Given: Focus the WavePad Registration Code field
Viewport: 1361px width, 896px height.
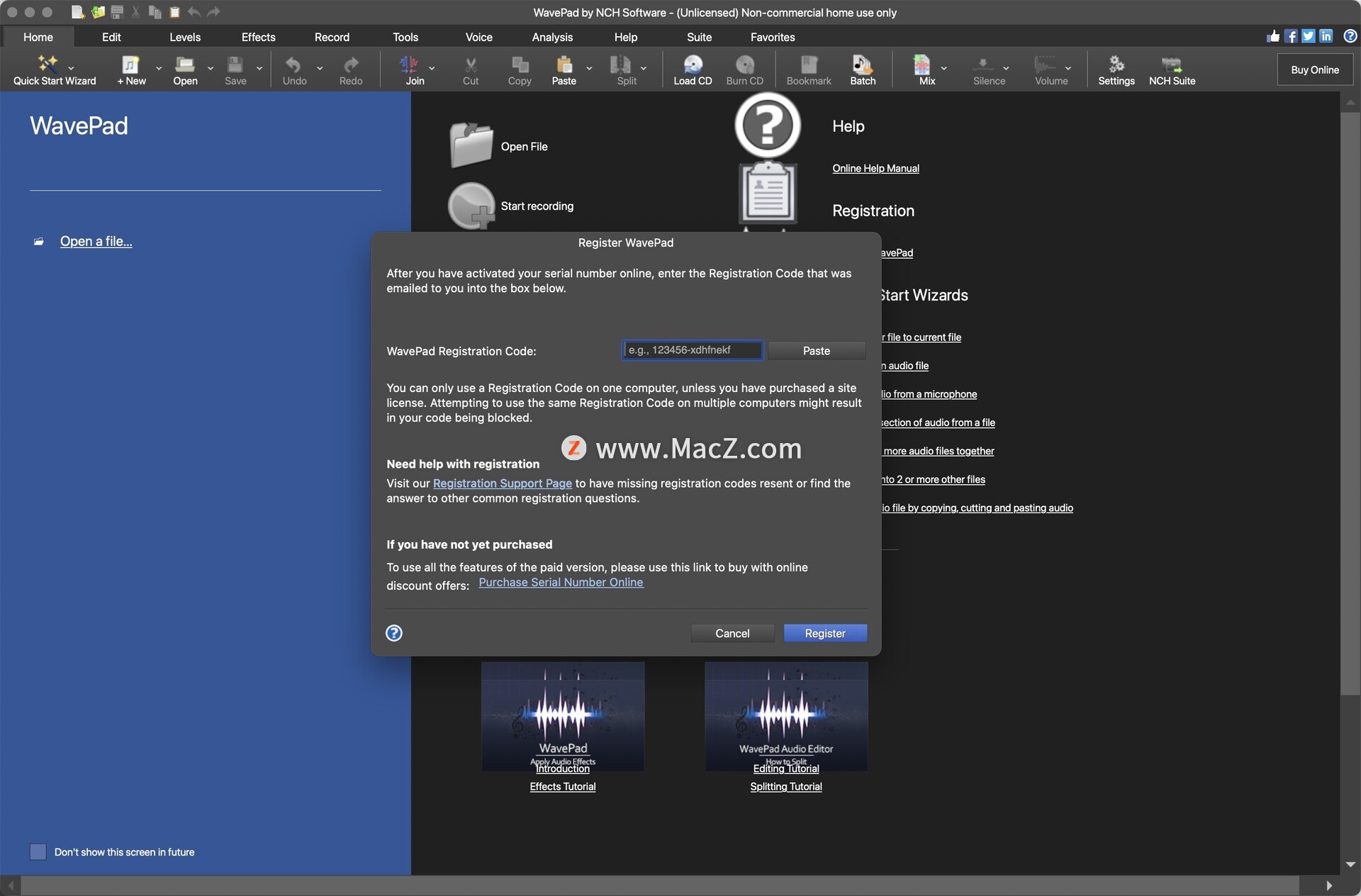Looking at the screenshot, I should [693, 350].
